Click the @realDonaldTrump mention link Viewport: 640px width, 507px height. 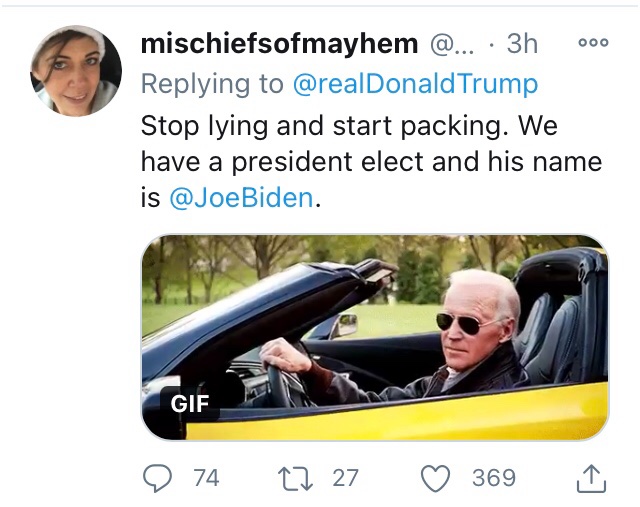pos(416,84)
